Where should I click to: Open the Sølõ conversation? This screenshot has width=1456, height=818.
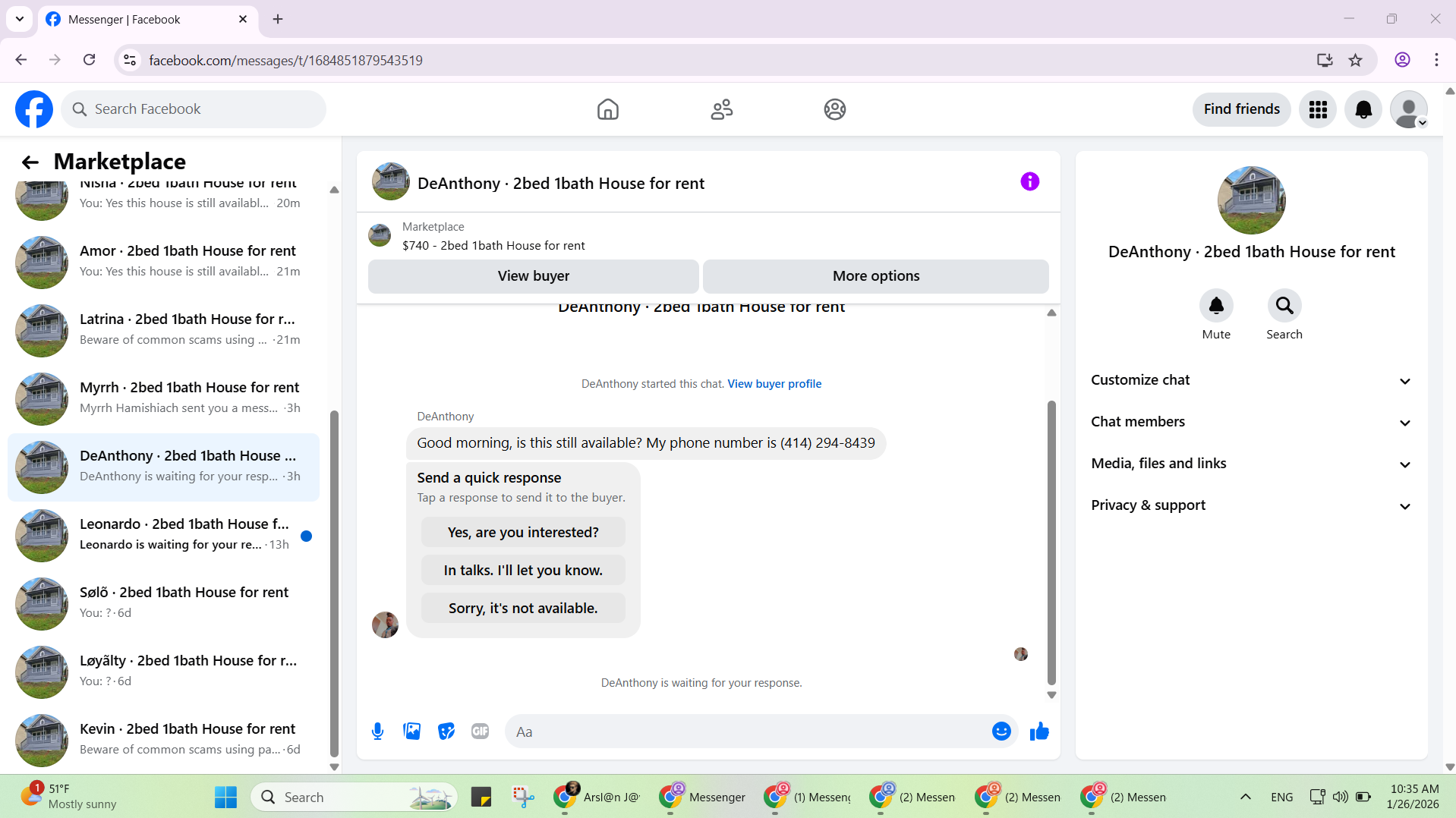click(x=163, y=603)
